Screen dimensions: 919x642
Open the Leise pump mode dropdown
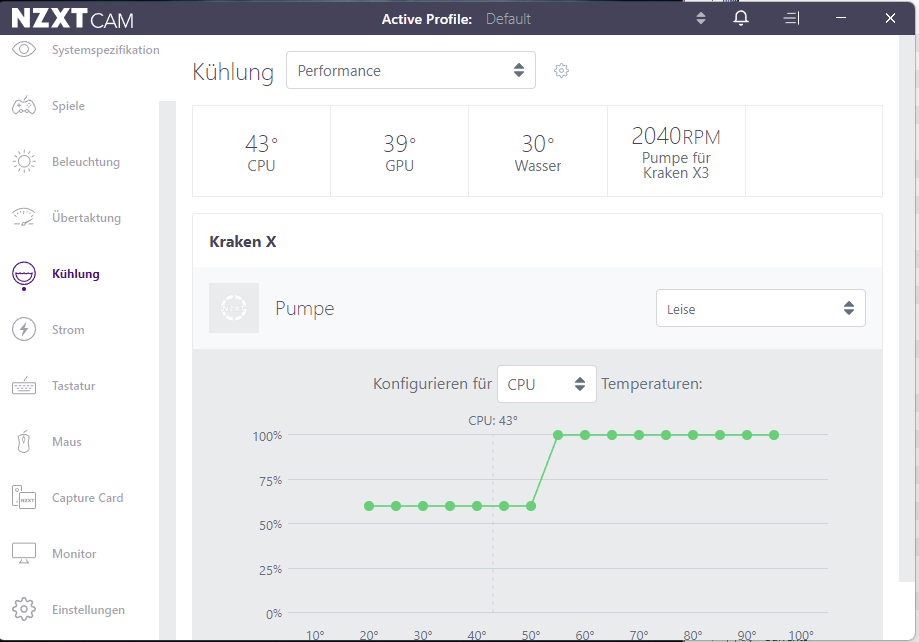coord(761,308)
